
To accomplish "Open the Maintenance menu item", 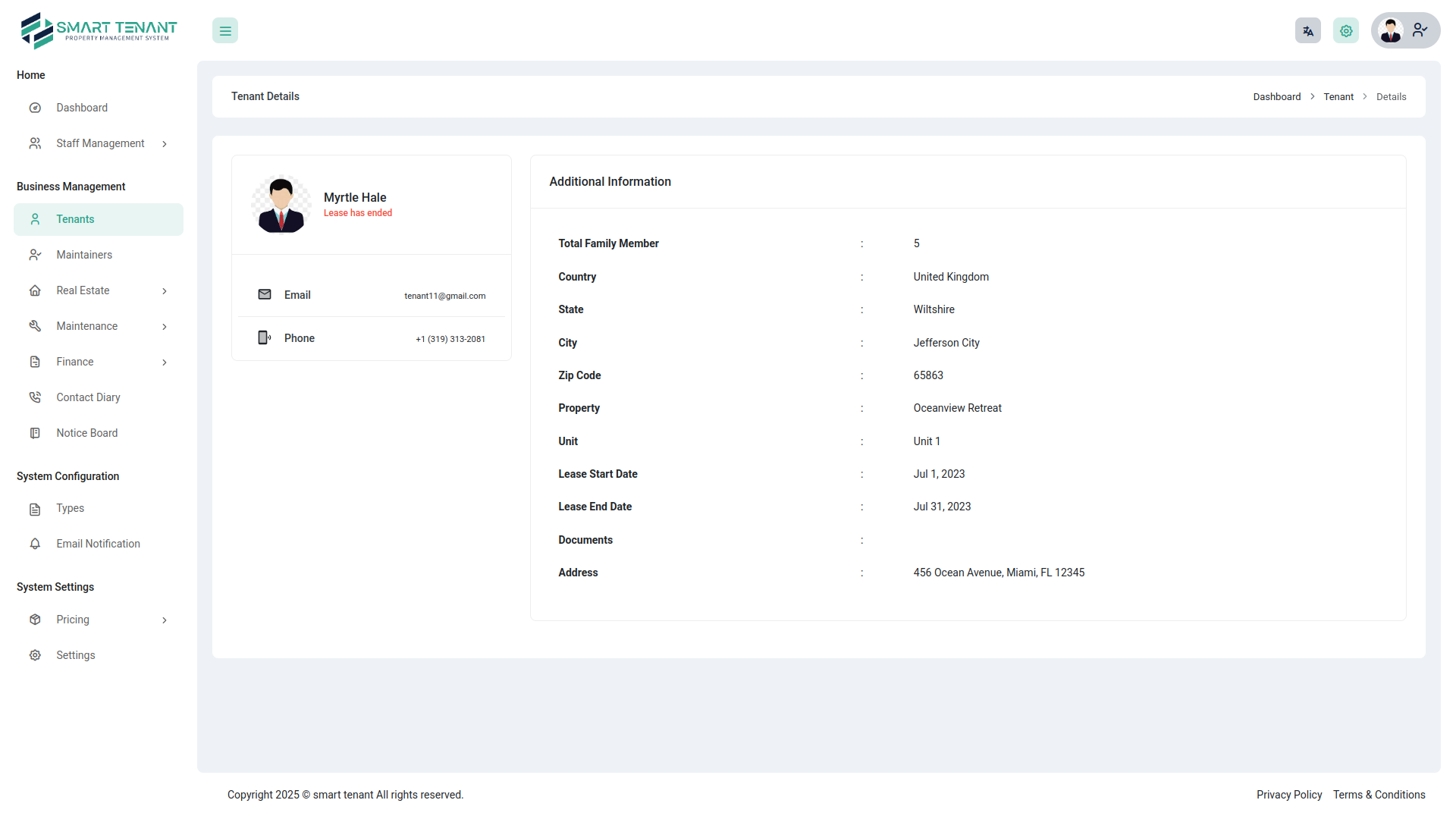I will coord(88,325).
